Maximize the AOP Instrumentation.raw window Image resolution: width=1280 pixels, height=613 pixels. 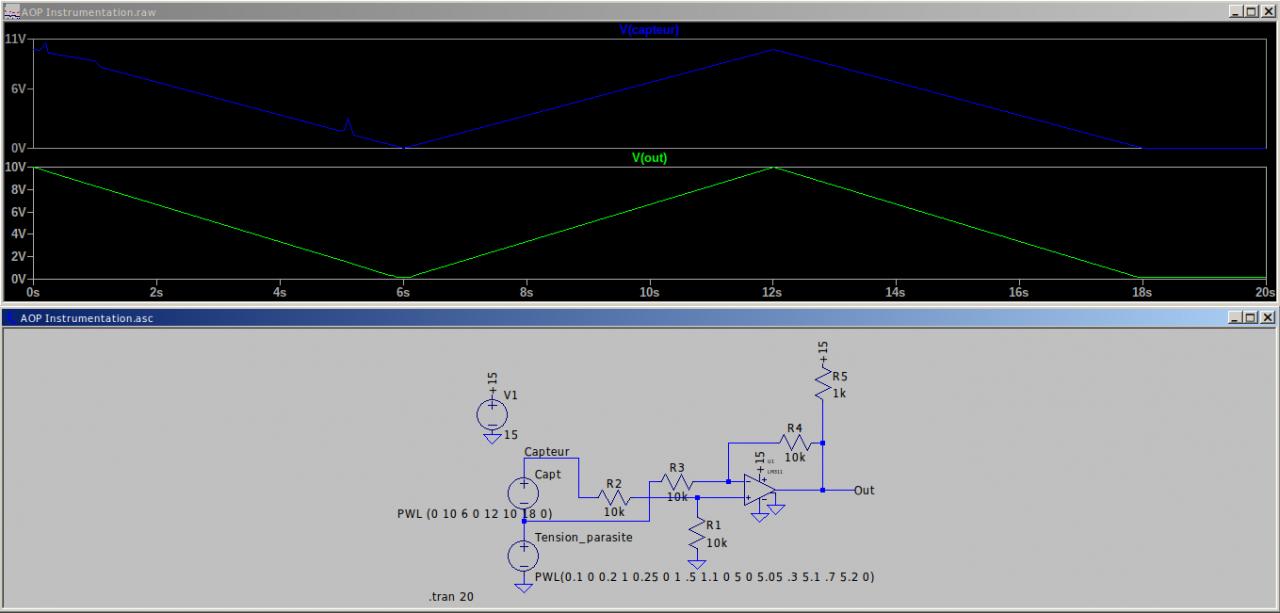click(1253, 11)
